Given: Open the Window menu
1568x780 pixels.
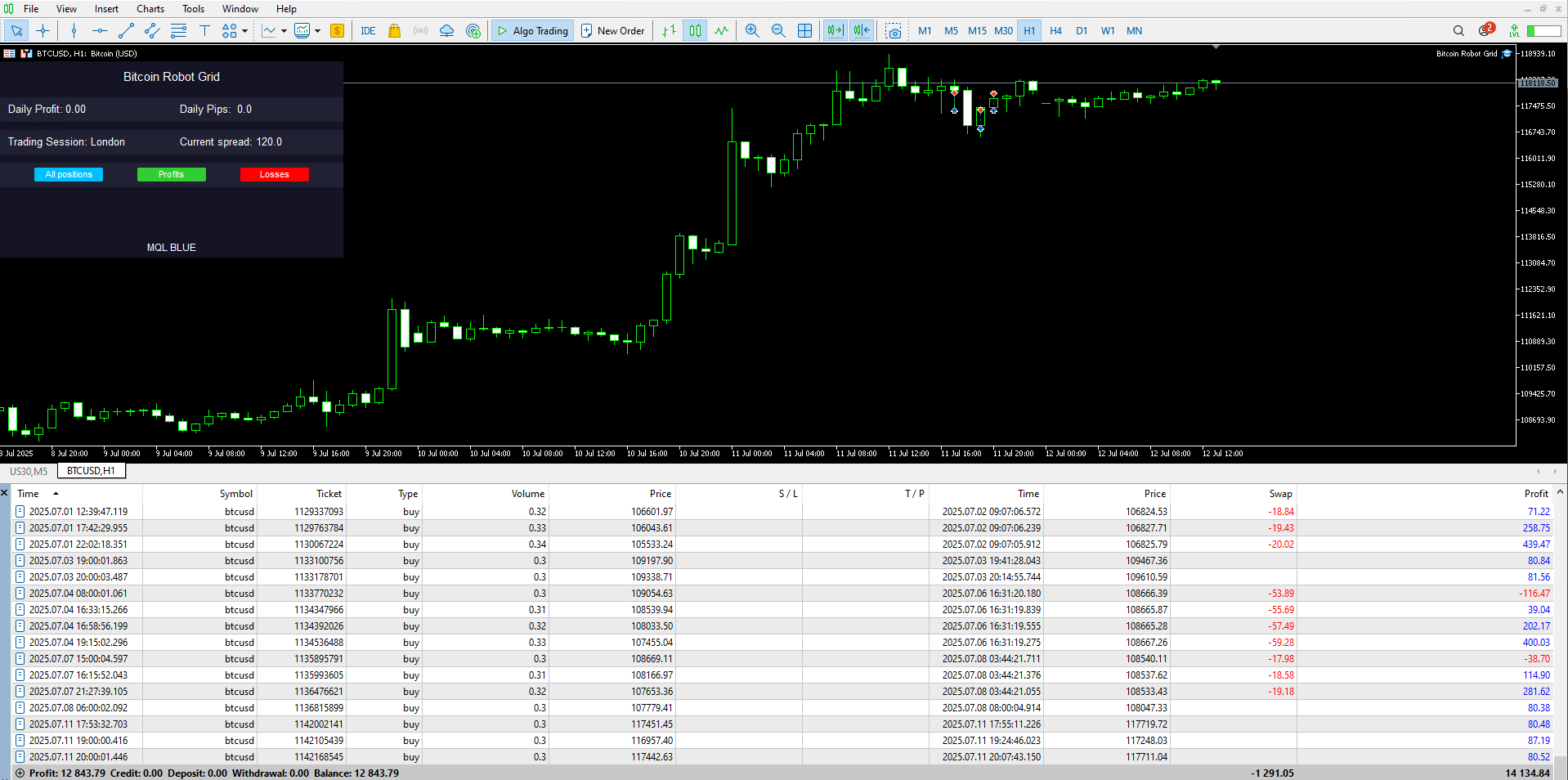Looking at the screenshot, I should pyautogui.click(x=240, y=9).
